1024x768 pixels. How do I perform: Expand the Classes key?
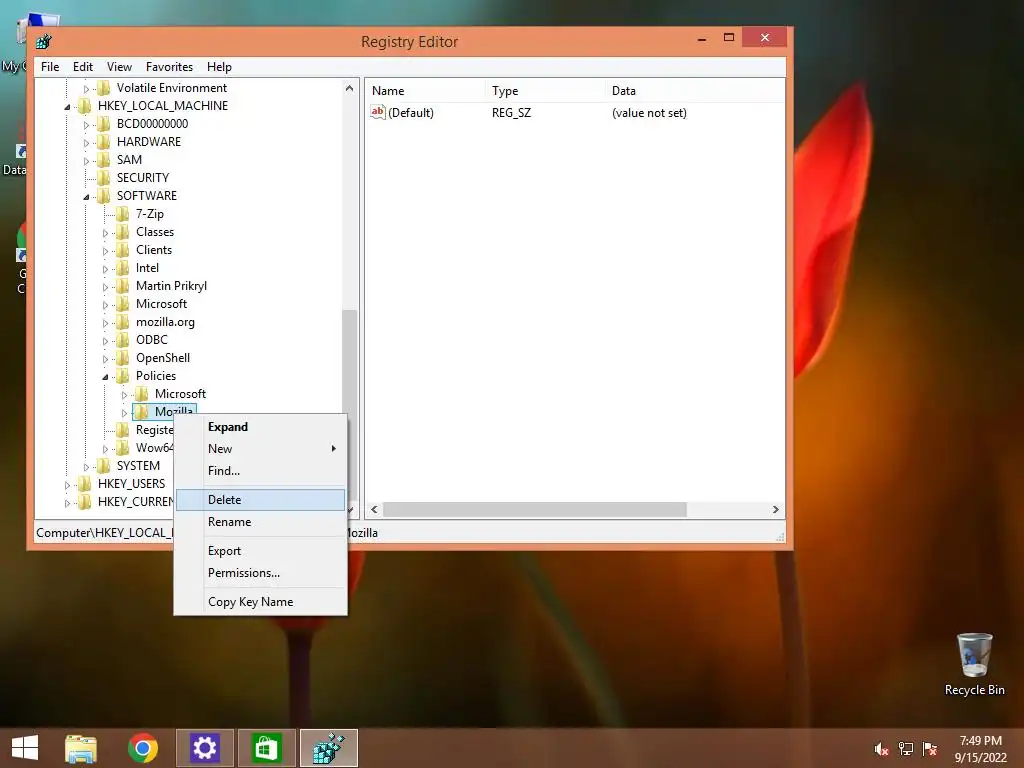click(105, 232)
